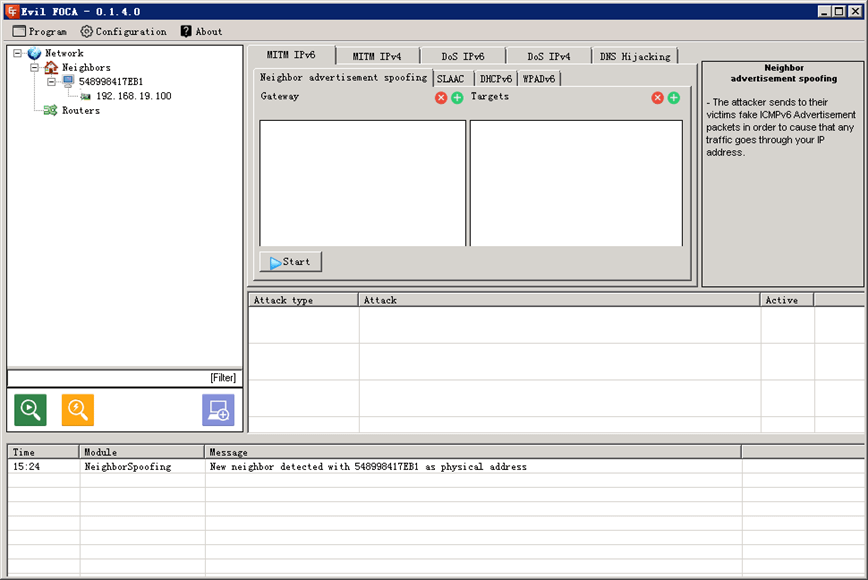This screenshot has height=580, width=868.
Task: Select the 548998417EB1 tree label
Action: click(x=111, y=82)
